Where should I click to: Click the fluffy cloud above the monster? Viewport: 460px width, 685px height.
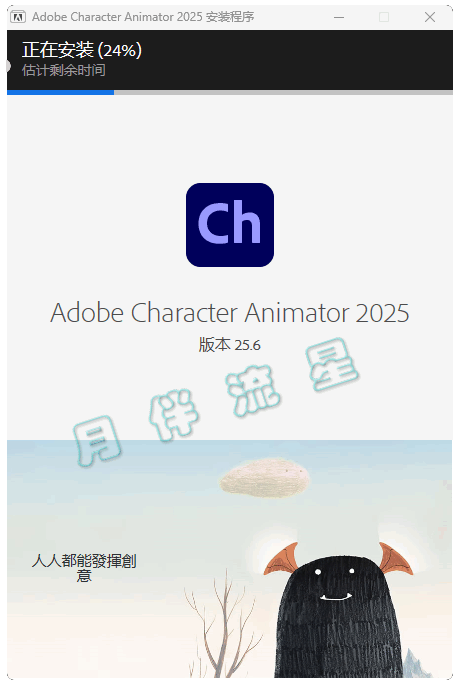pos(265,477)
